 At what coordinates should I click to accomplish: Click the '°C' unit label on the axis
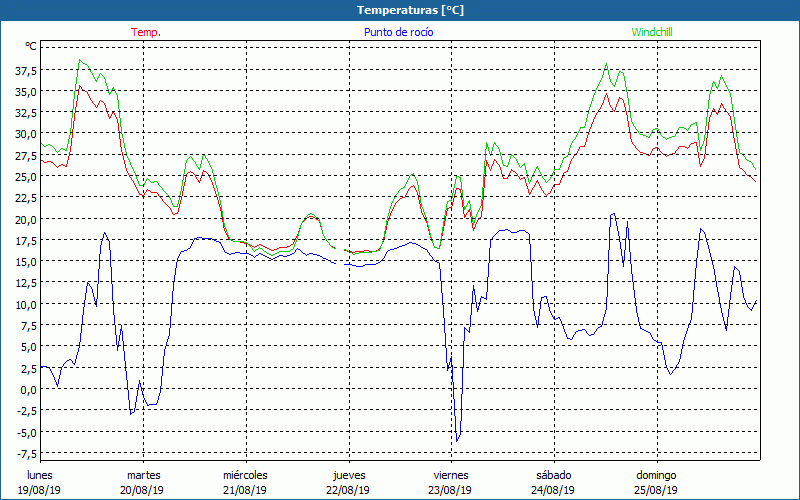pos(31,46)
